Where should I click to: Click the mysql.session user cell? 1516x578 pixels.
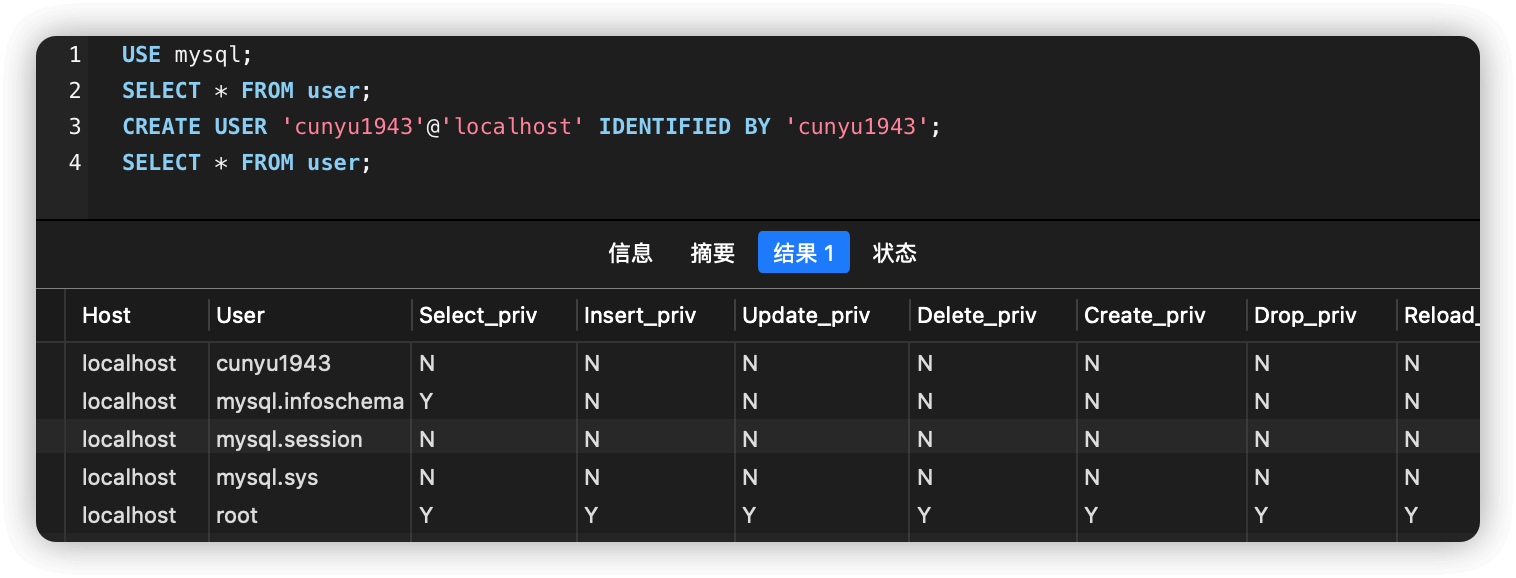(x=289, y=440)
